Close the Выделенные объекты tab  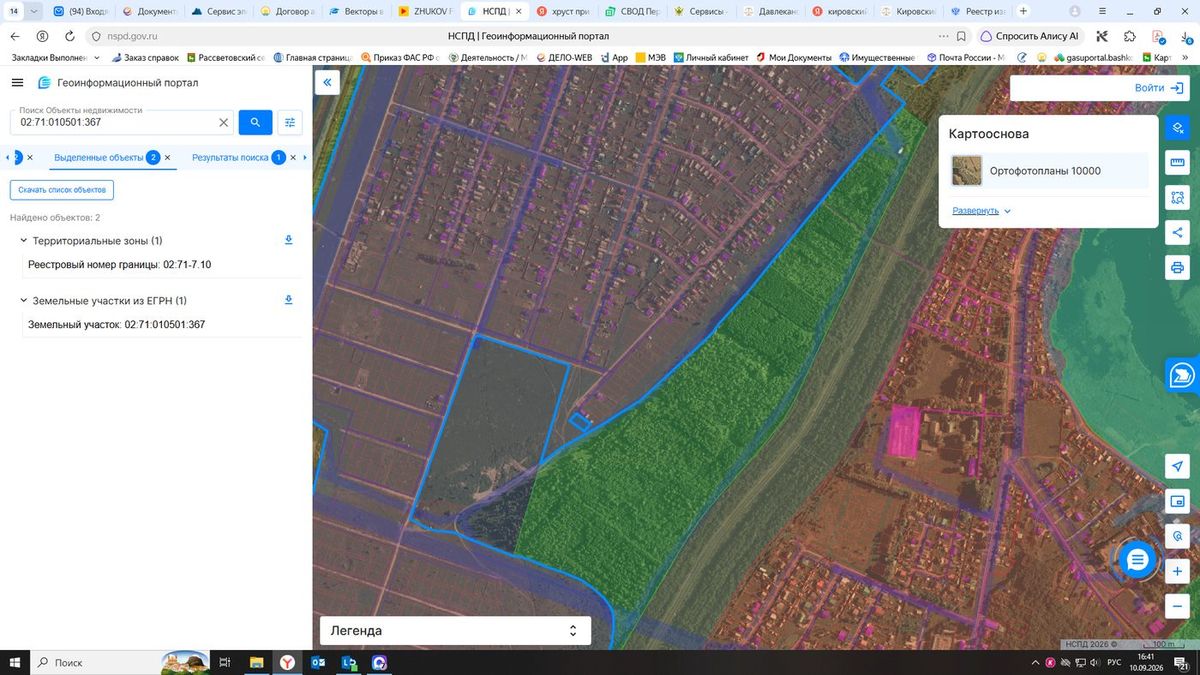tap(167, 158)
